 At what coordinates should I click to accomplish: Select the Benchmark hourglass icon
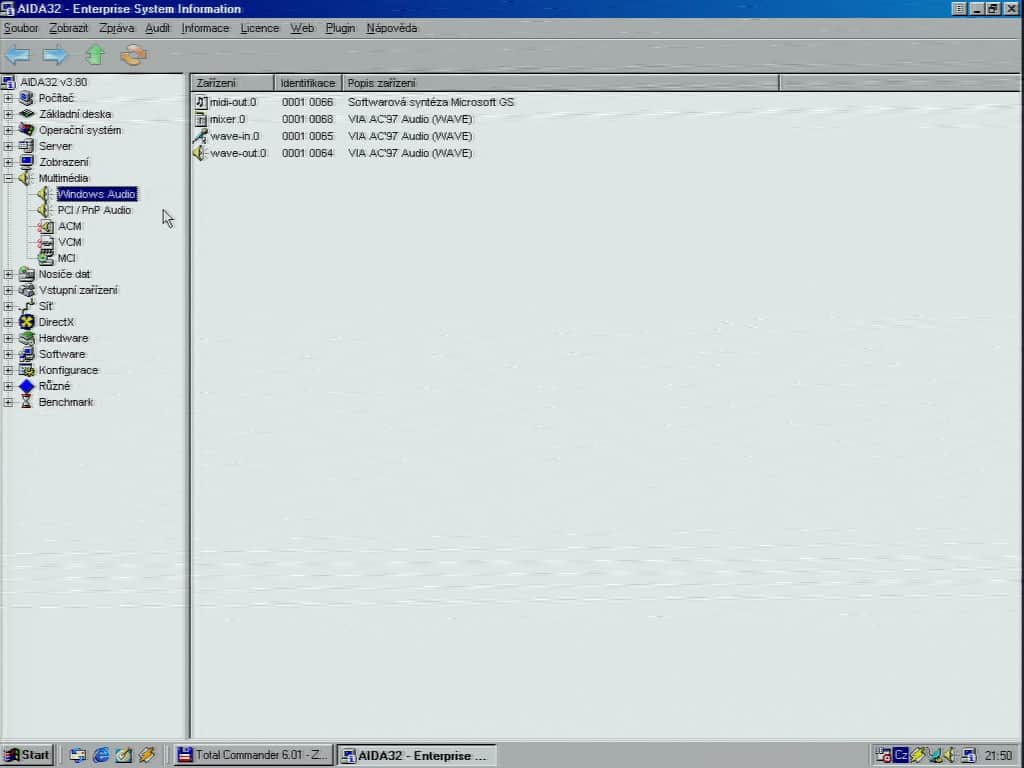click(x=26, y=402)
